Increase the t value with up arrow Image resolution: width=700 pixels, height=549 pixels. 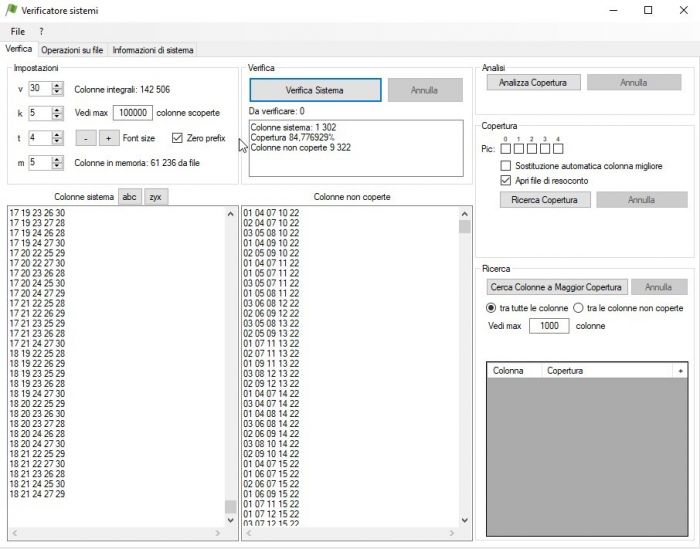[57, 134]
